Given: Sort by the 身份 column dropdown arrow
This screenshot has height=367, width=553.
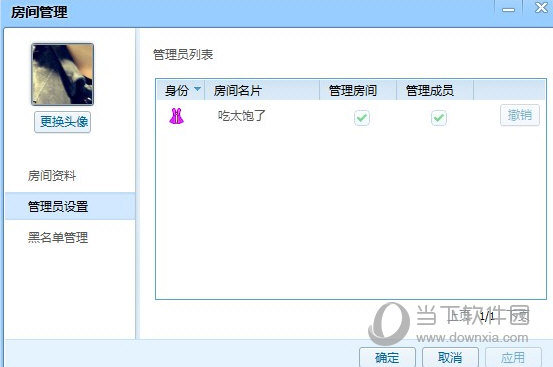Looking at the screenshot, I should 198,89.
